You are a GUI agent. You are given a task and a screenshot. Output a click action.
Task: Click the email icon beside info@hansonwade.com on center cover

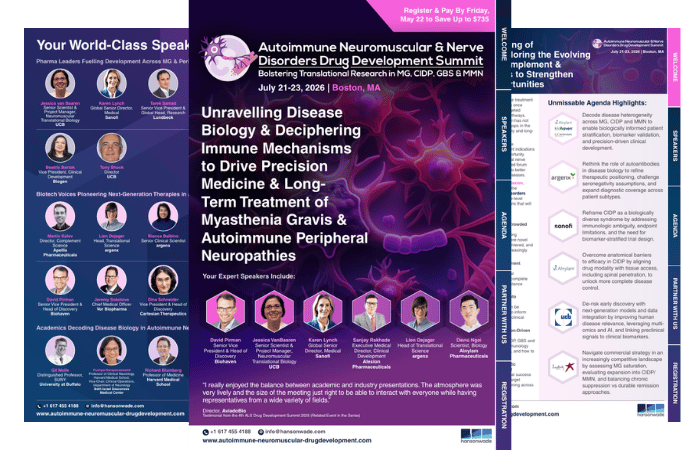(261, 432)
